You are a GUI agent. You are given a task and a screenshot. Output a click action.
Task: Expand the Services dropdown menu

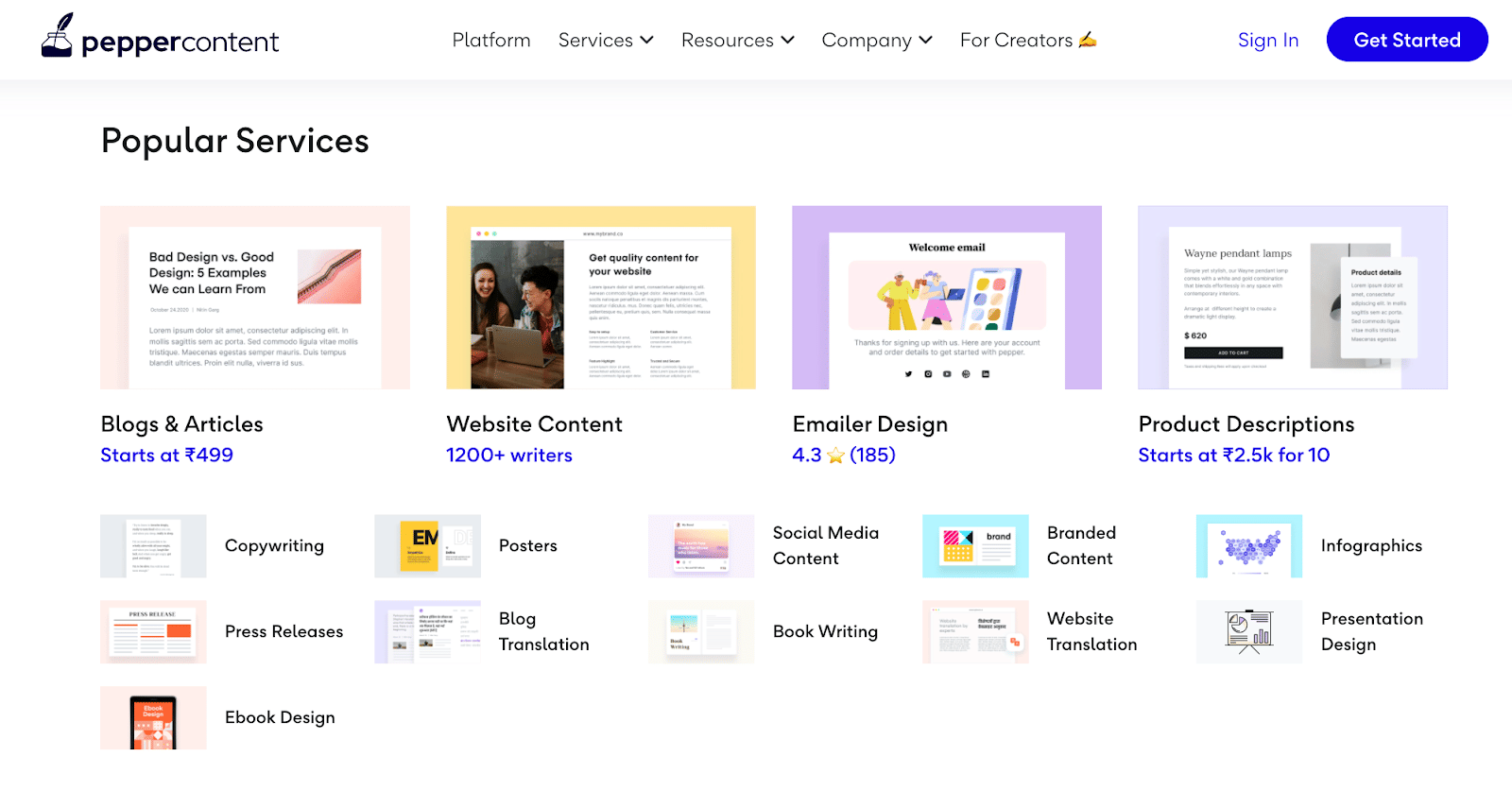click(606, 41)
